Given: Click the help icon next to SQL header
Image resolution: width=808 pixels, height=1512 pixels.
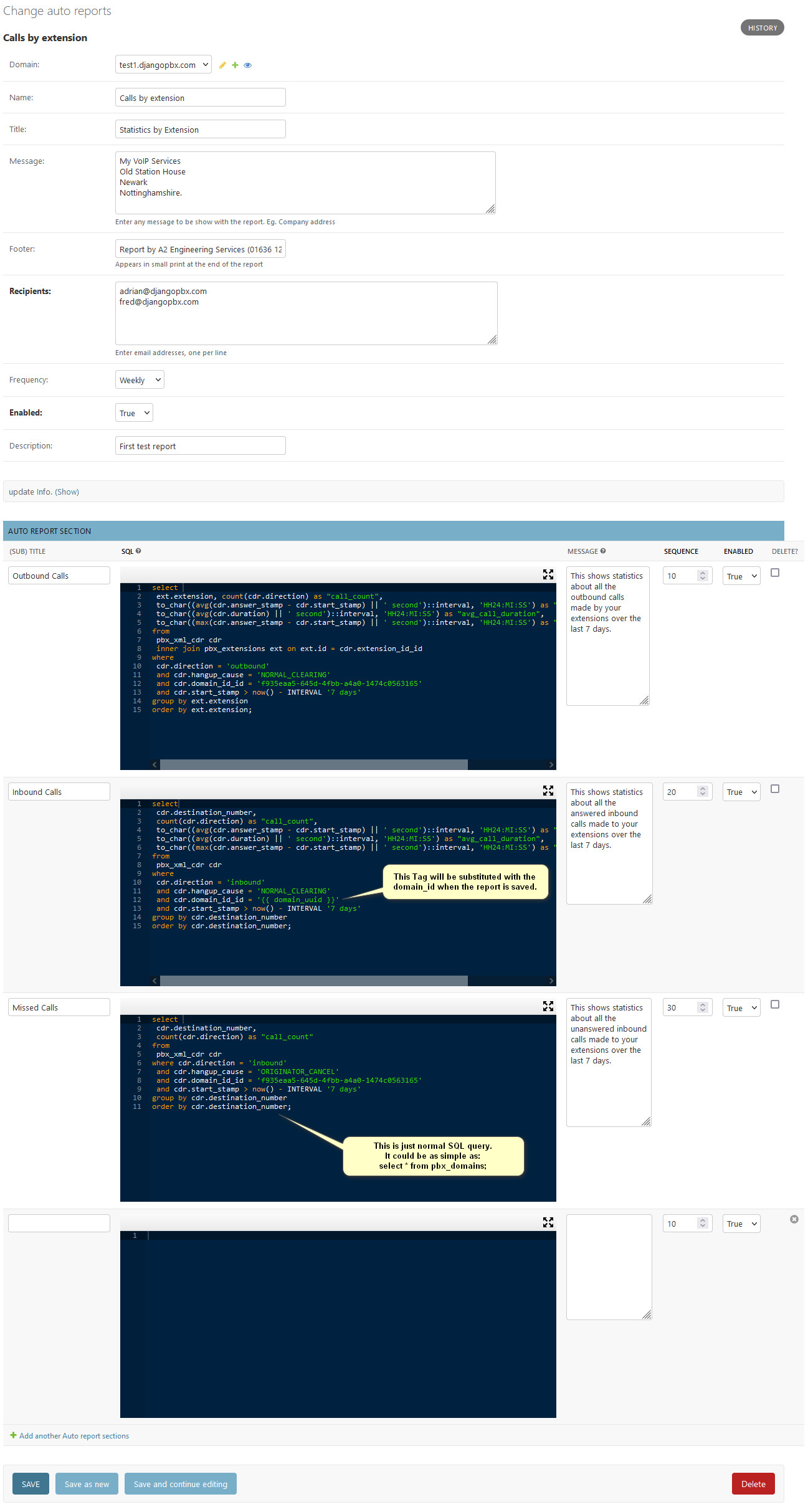Looking at the screenshot, I should [x=138, y=551].
